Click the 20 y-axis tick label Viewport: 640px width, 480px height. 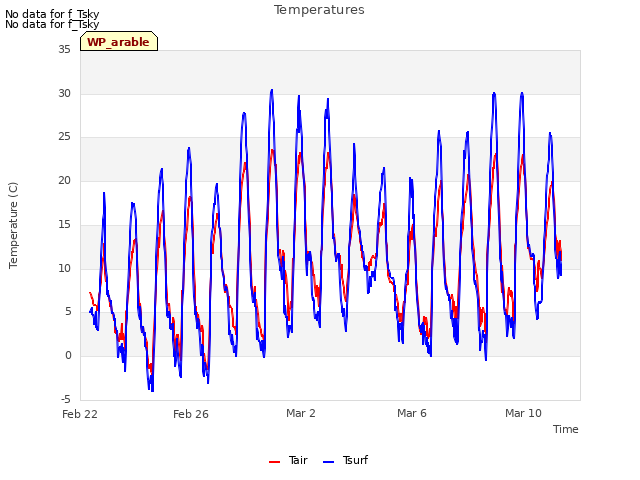pos(64,180)
